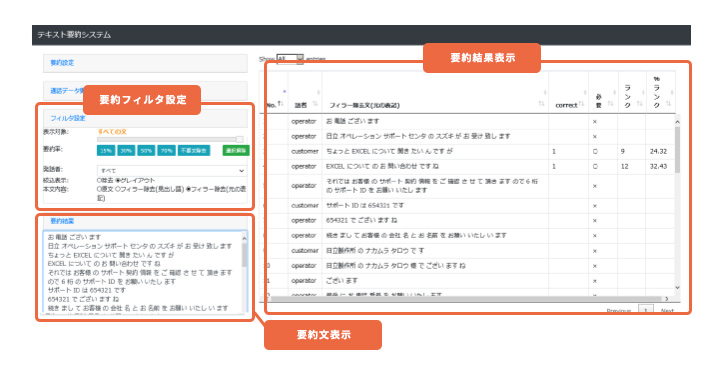Select 除去 radio for 絞込表示

[x=99, y=180]
